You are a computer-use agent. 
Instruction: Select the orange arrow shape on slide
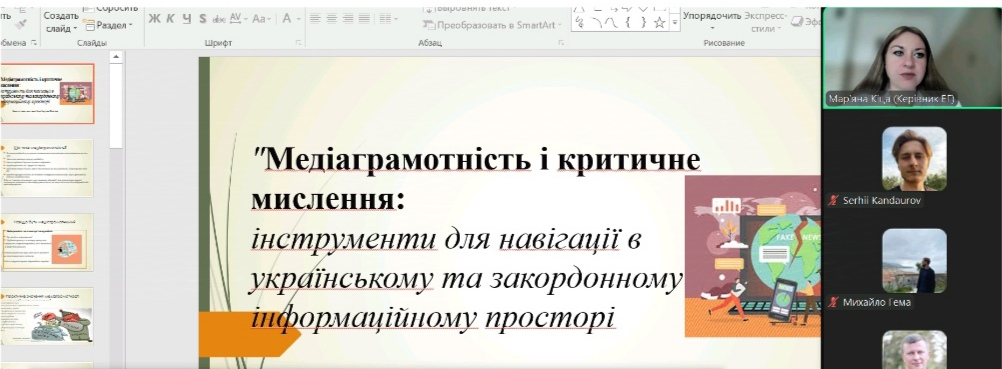click(249, 334)
